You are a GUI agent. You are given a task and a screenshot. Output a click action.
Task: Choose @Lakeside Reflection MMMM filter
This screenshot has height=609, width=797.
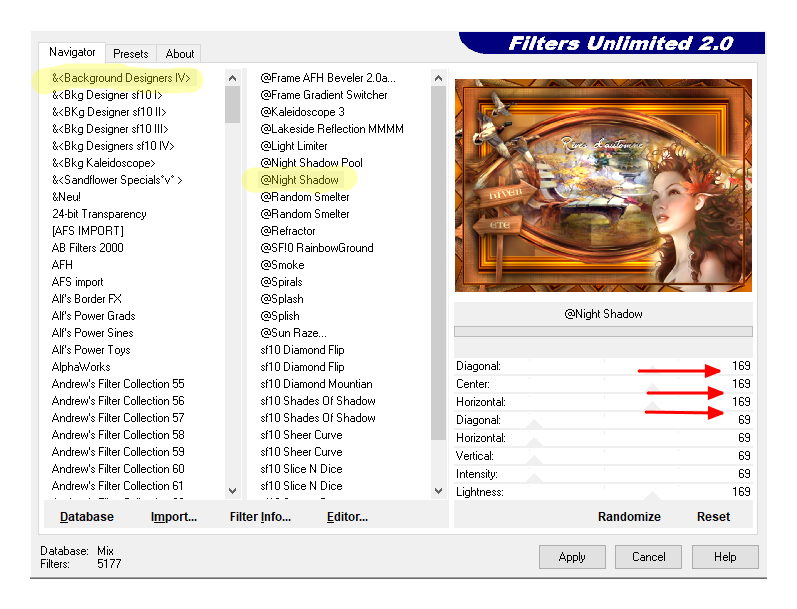coord(332,129)
